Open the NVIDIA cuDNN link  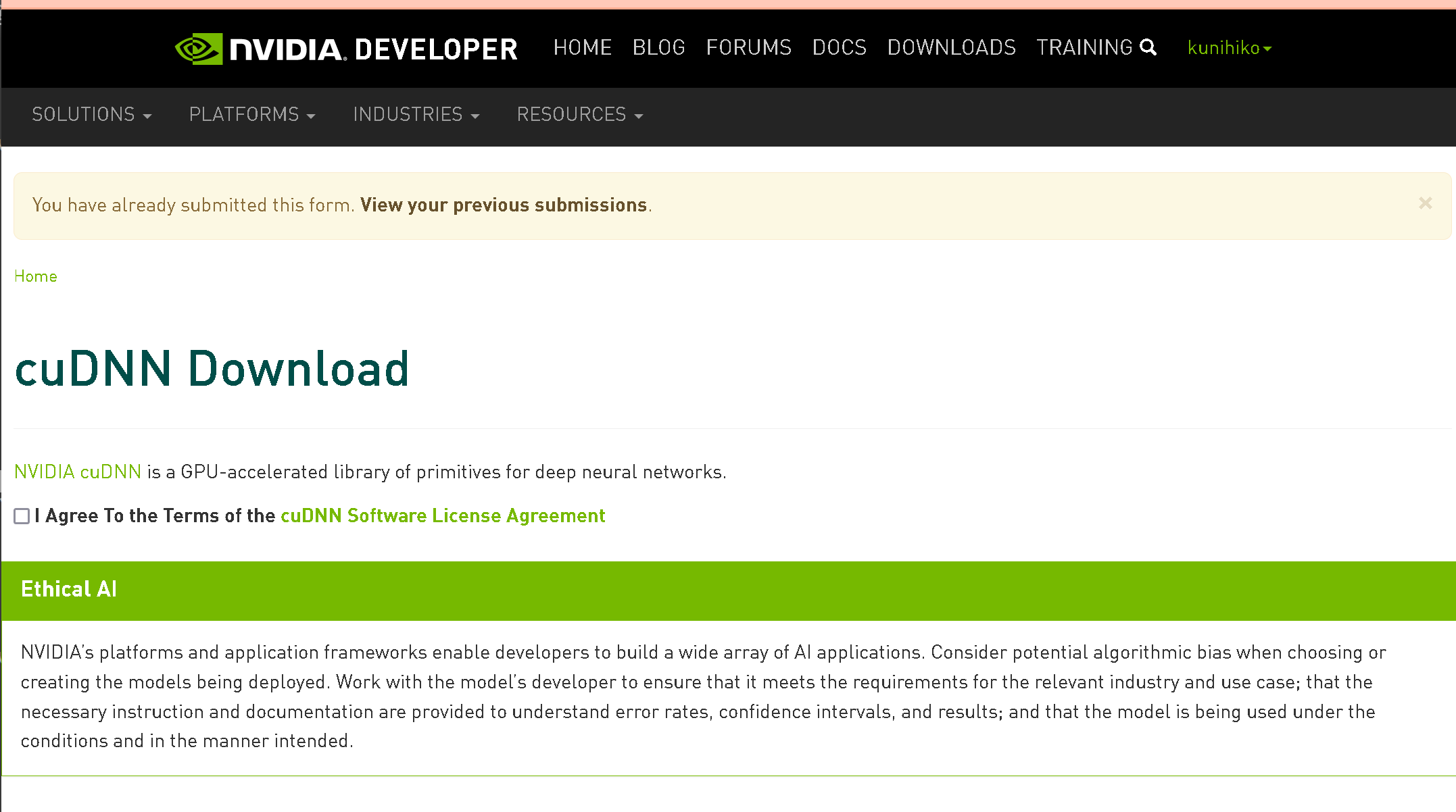coord(78,472)
